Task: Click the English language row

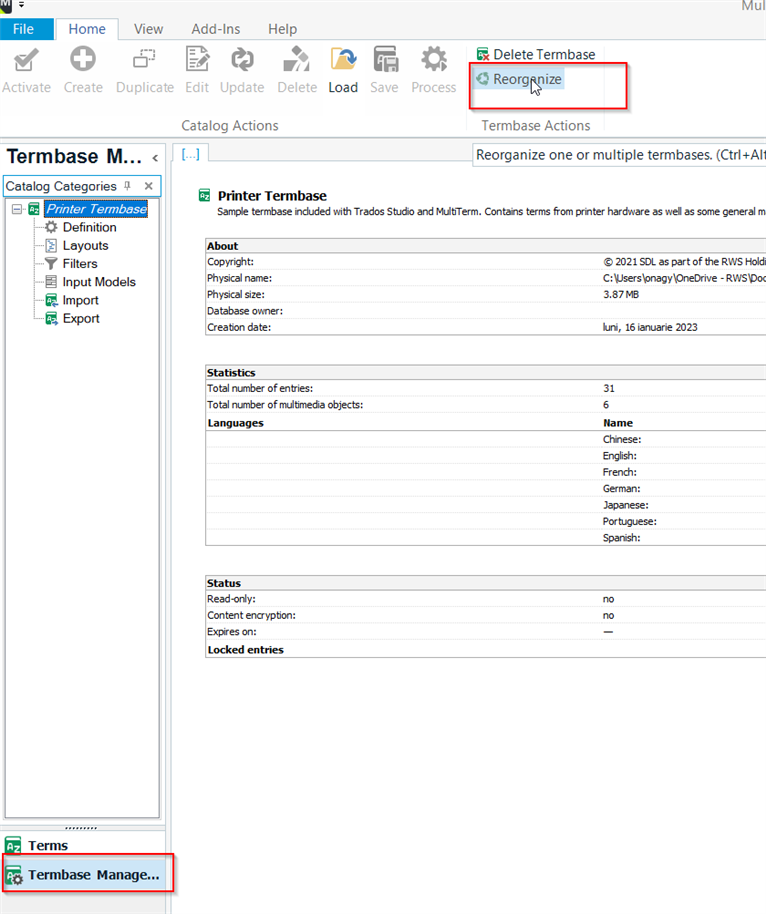Action: point(486,456)
